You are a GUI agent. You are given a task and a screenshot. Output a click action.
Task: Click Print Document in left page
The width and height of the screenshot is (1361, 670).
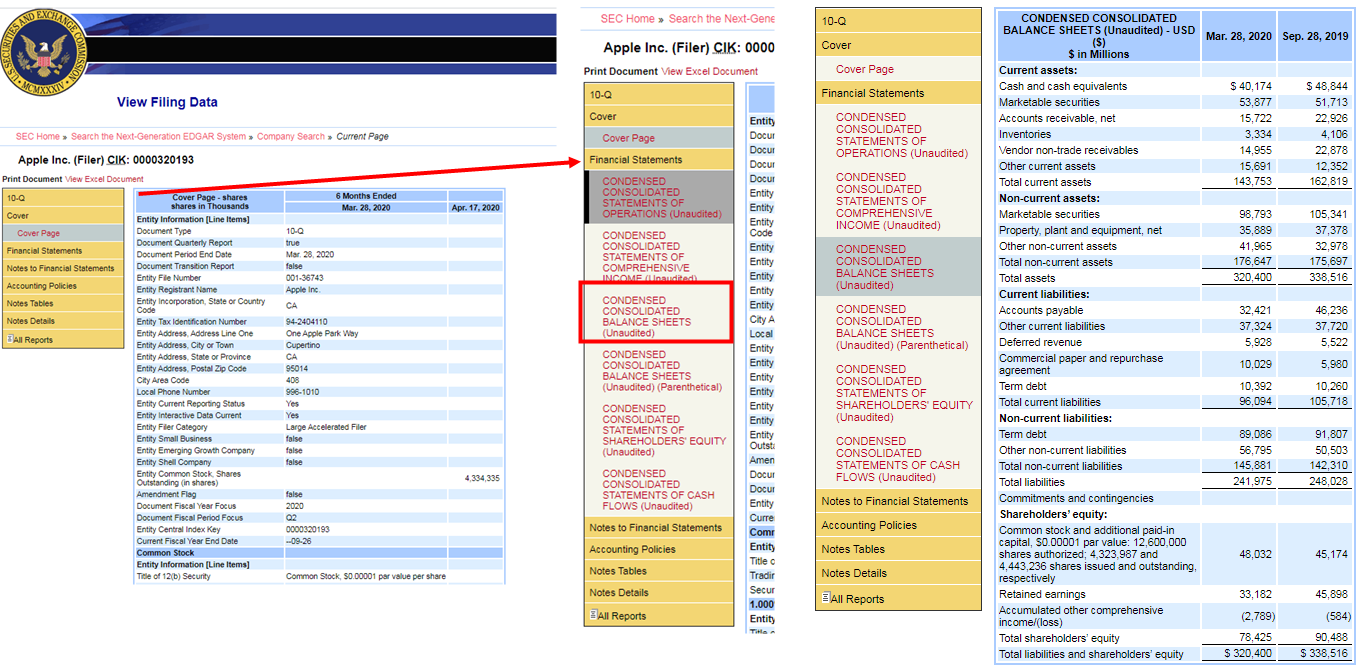click(x=32, y=179)
